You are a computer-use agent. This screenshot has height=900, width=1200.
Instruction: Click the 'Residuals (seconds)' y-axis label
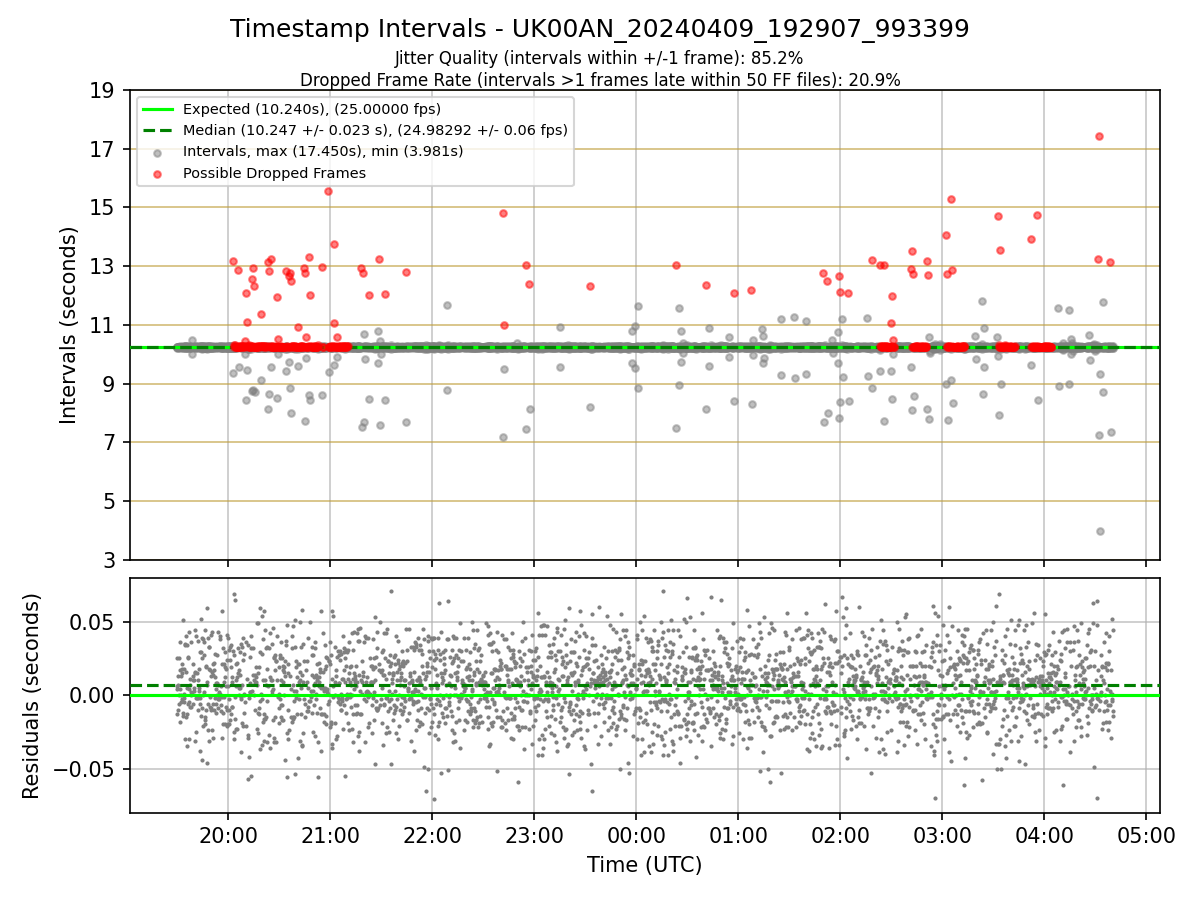pos(32,696)
